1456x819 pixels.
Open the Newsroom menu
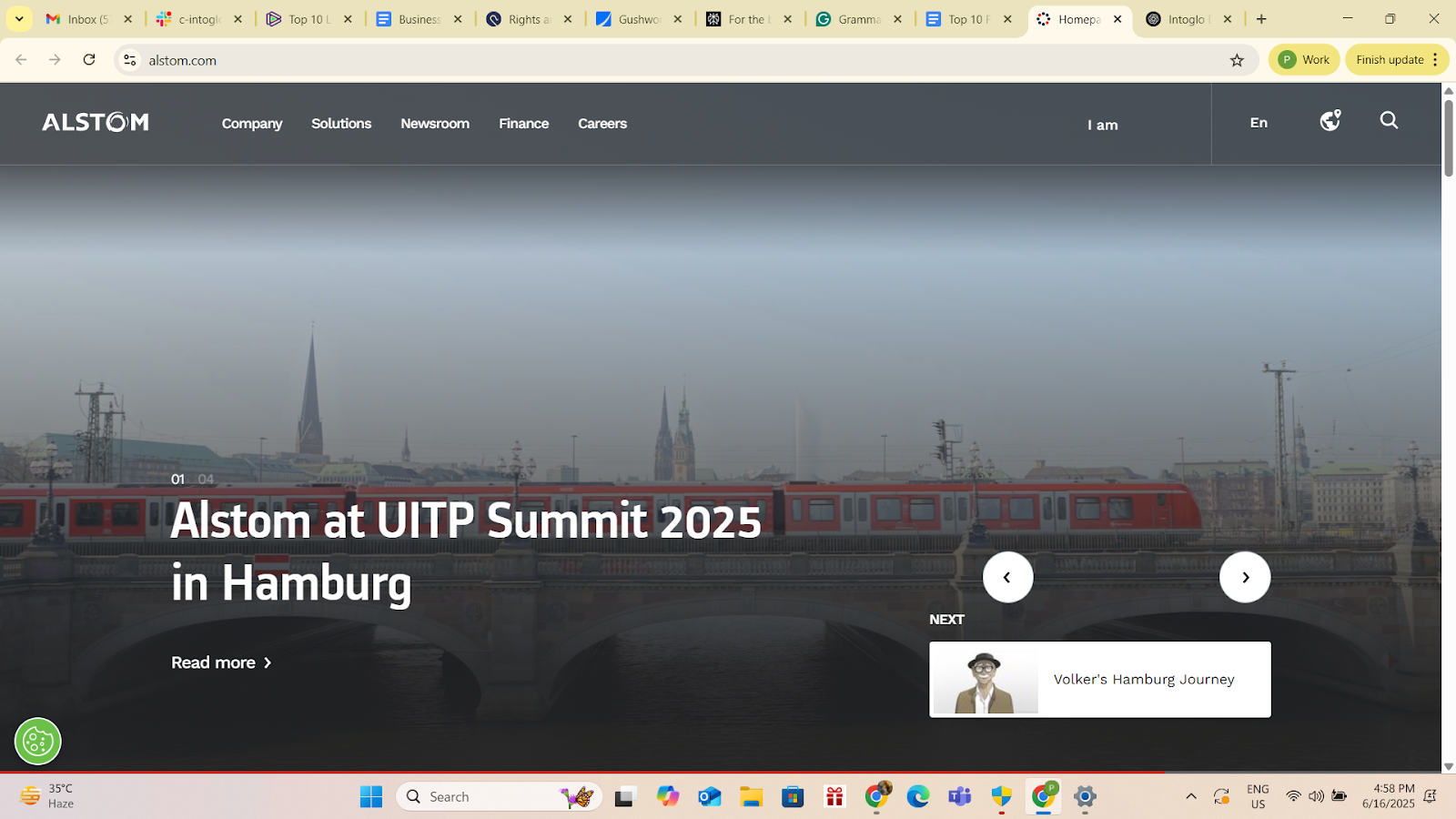pos(435,124)
